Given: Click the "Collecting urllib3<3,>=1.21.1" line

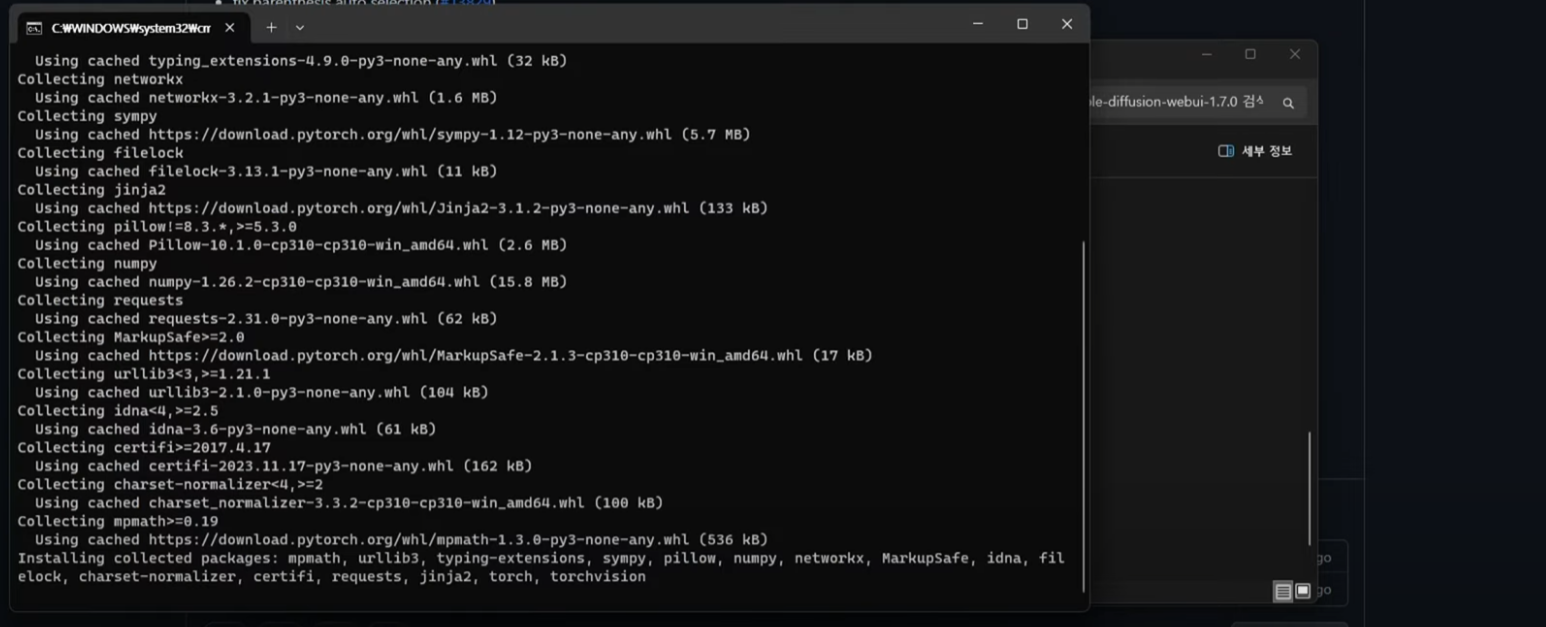Looking at the screenshot, I should (x=144, y=374).
